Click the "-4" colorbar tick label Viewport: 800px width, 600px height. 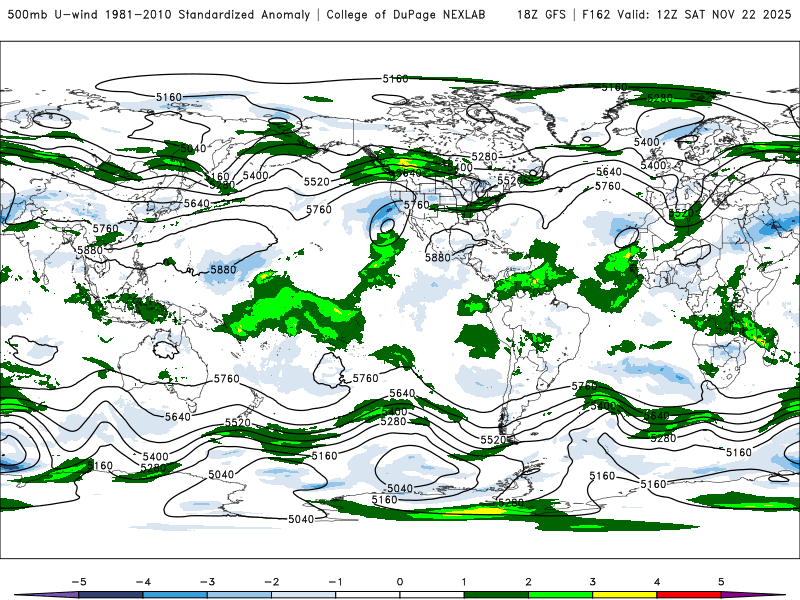tap(143, 582)
